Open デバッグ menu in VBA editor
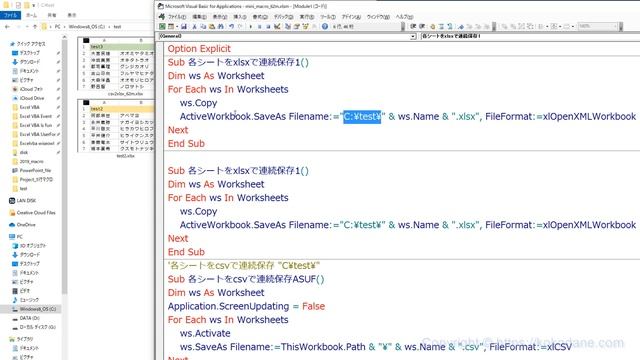 [283, 17]
